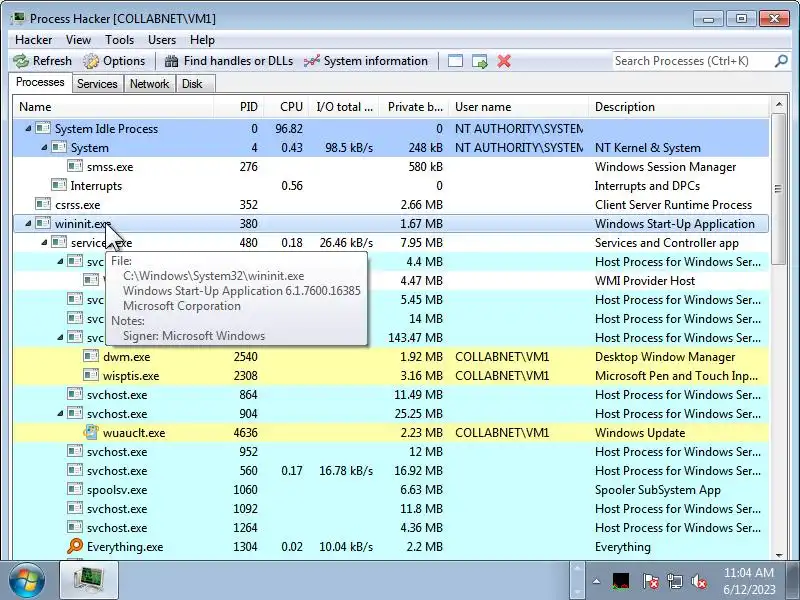Switch to the Services tab
800x600 pixels.
coord(97,84)
